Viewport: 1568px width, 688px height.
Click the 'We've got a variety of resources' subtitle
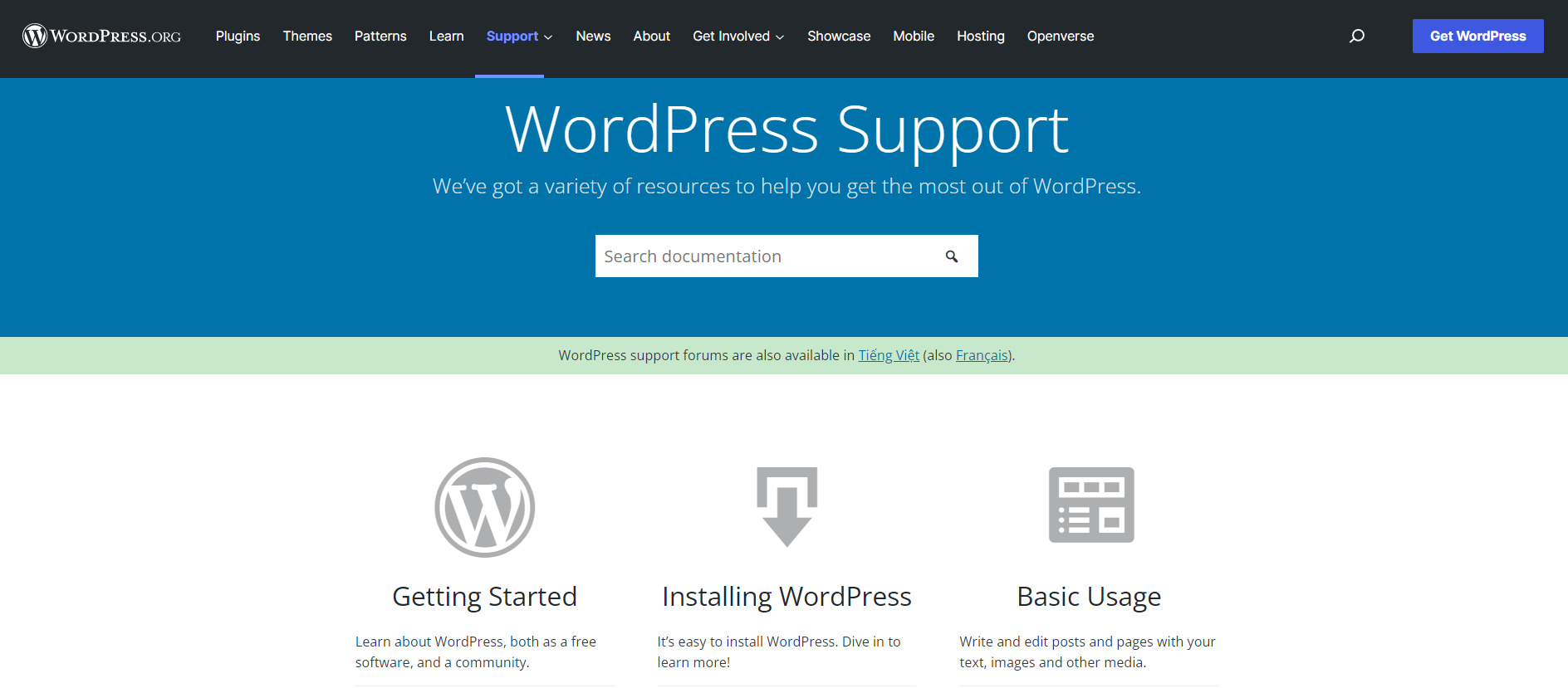click(x=786, y=186)
